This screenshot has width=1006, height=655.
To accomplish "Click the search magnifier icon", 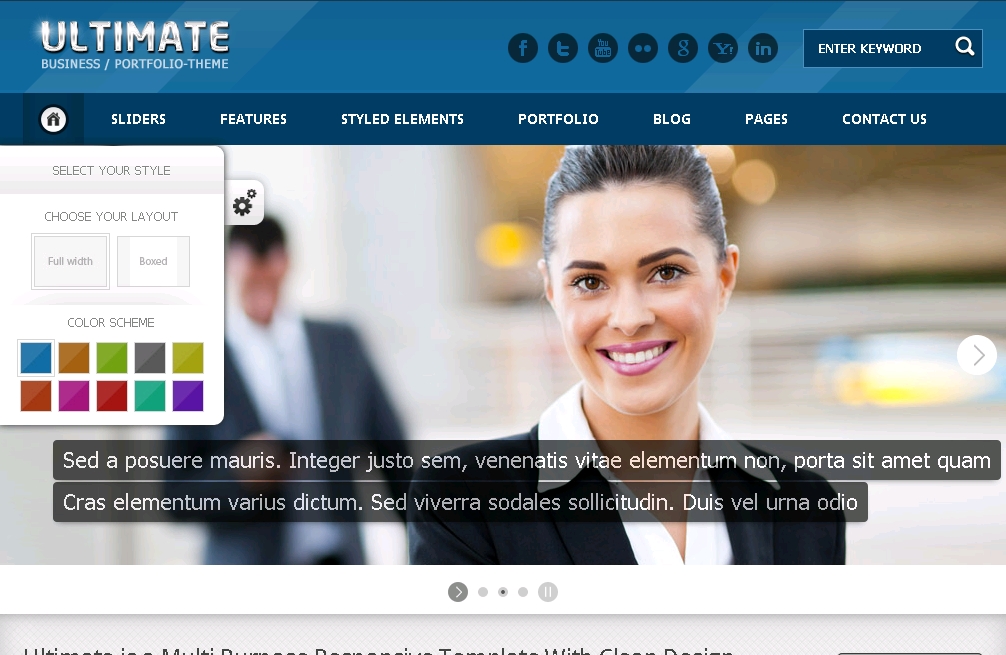I will coord(964,47).
